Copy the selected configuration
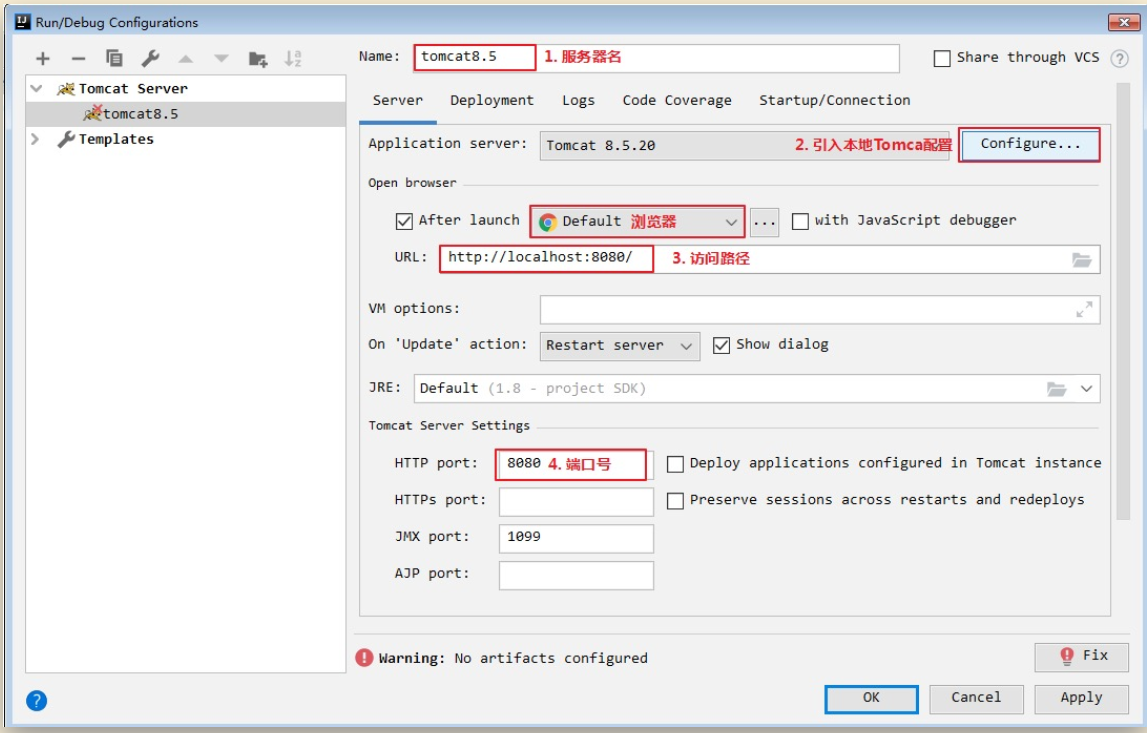The width and height of the screenshot is (1147, 733). pos(114,58)
